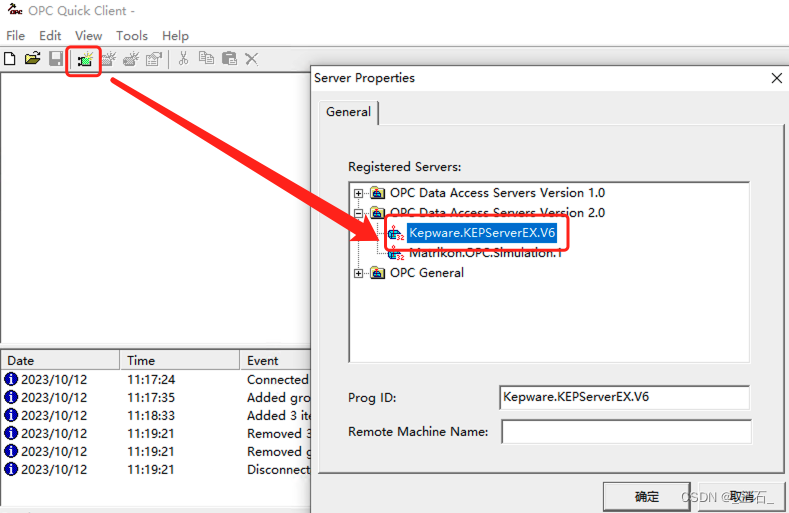Click folder icon of Version 1.0 servers
The height and width of the screenshot is (513, 789).
pos(378,193)
